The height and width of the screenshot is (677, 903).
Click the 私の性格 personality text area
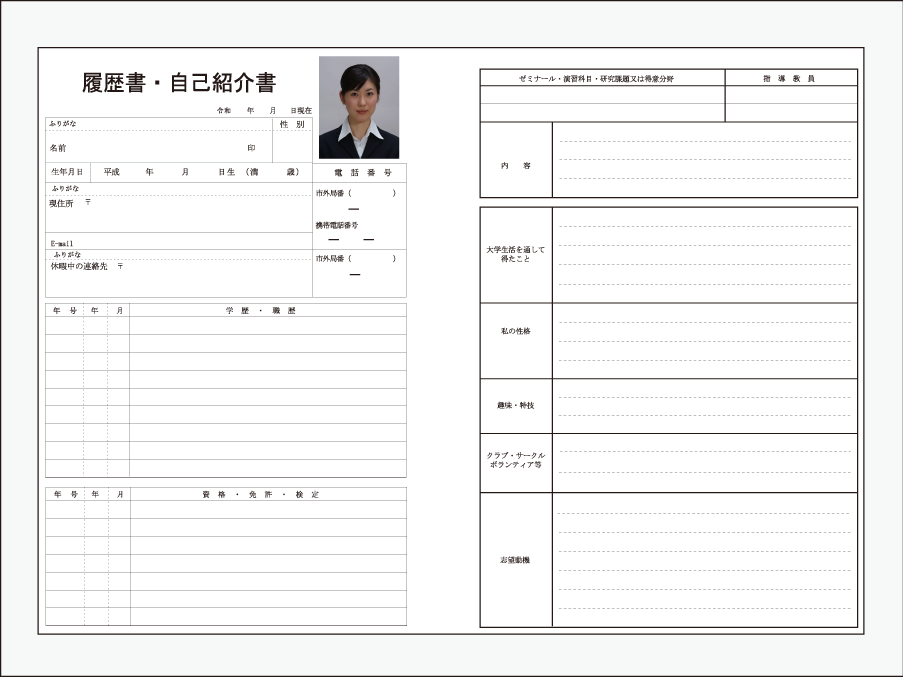pos(704,340)
